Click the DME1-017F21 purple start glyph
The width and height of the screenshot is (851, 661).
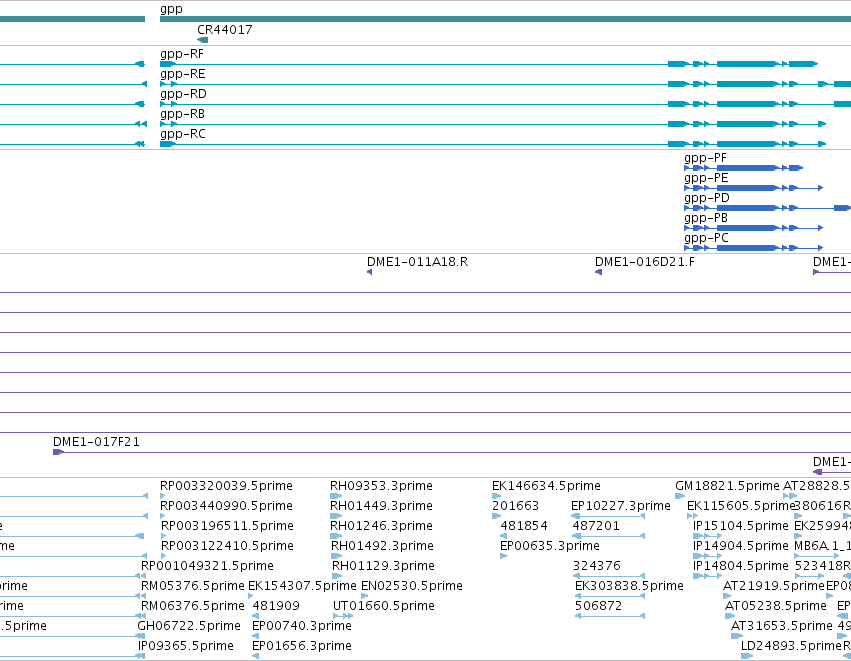point(59,452)
